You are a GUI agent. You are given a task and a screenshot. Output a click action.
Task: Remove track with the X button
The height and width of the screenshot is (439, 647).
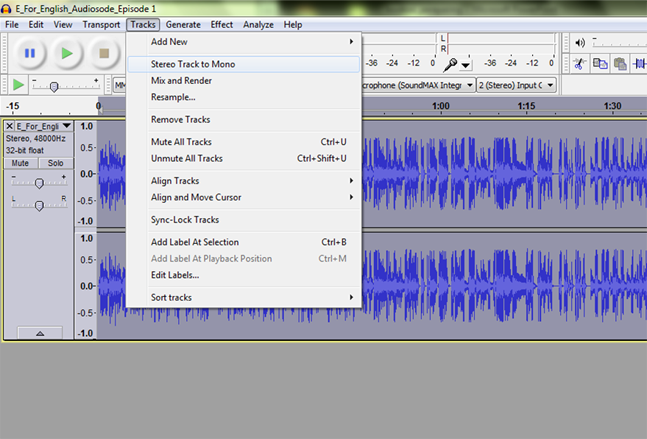tap(9, 127)
